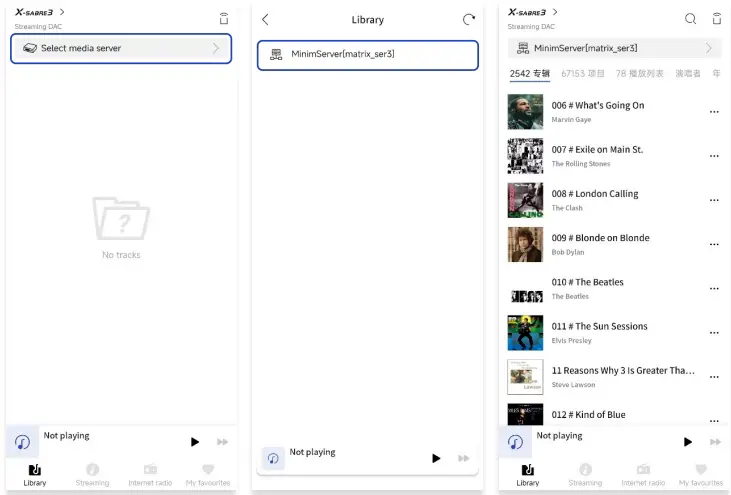The width and height of the screenshot is (731, 495).
Task: Tap skip forward button in right screen
Action: (715, 442)
